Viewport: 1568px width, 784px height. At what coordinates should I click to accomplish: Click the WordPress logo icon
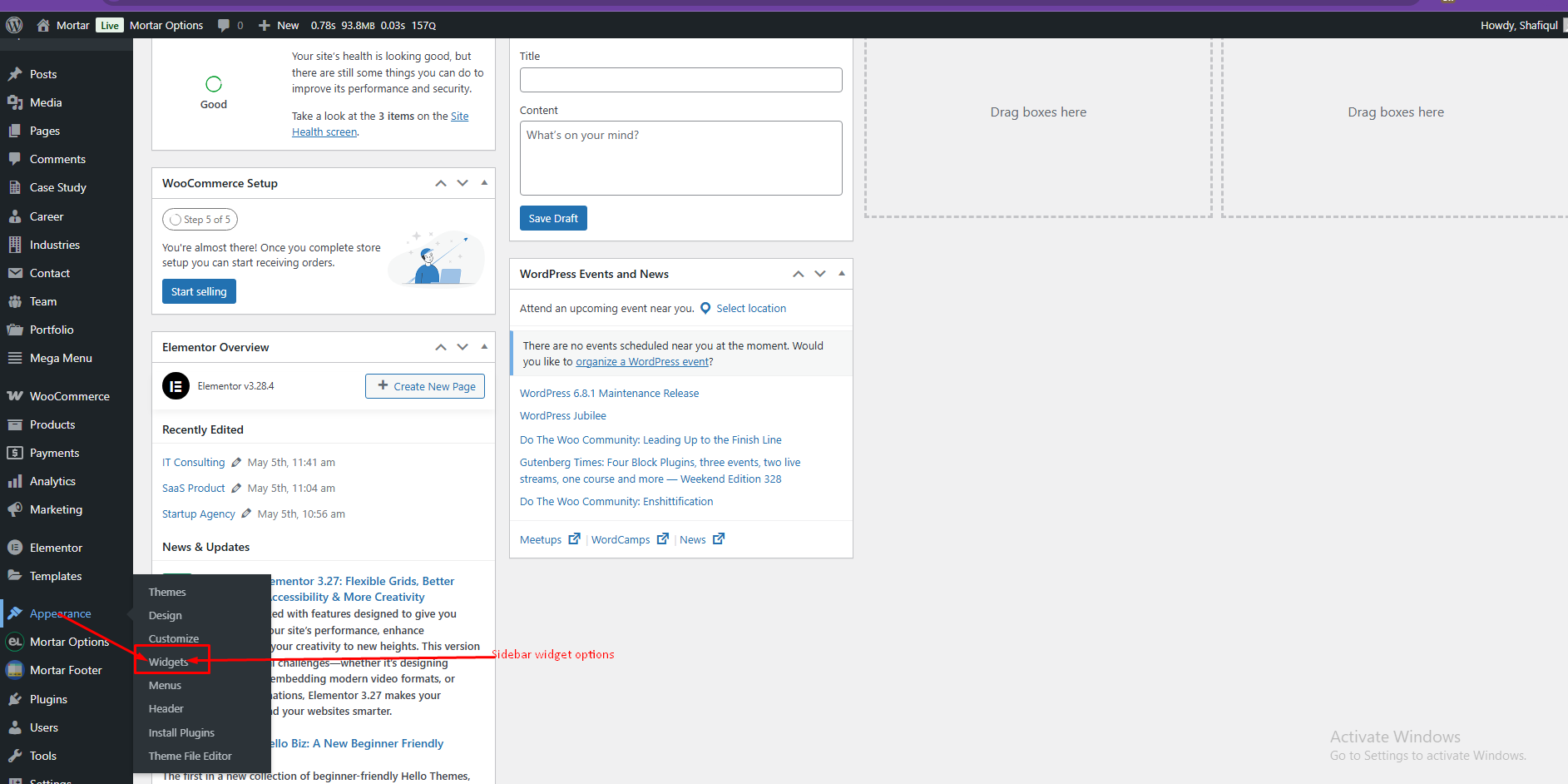[x=14, y=25]
